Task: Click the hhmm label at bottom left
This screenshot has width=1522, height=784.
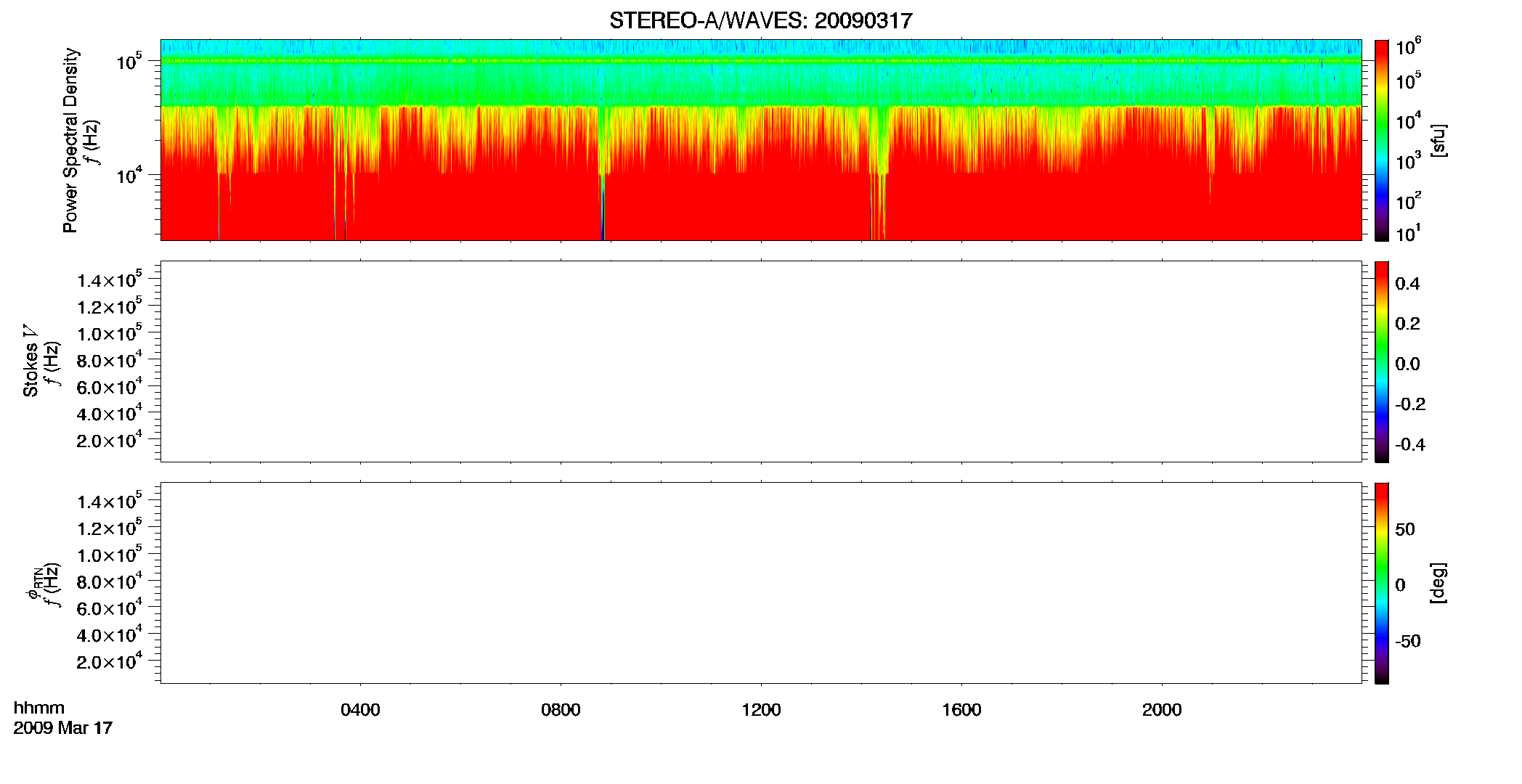Action: click(x=38, y=709)
